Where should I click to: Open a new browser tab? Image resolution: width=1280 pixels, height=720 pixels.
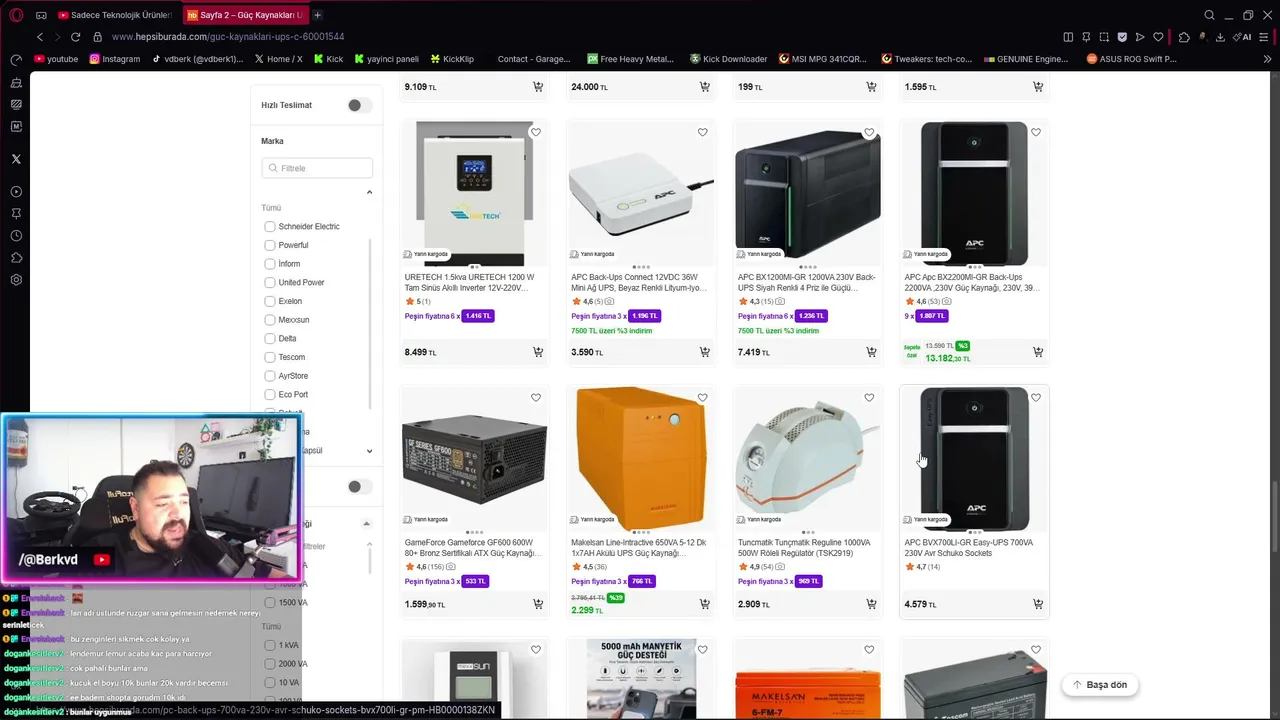click(x=317, y=15)
